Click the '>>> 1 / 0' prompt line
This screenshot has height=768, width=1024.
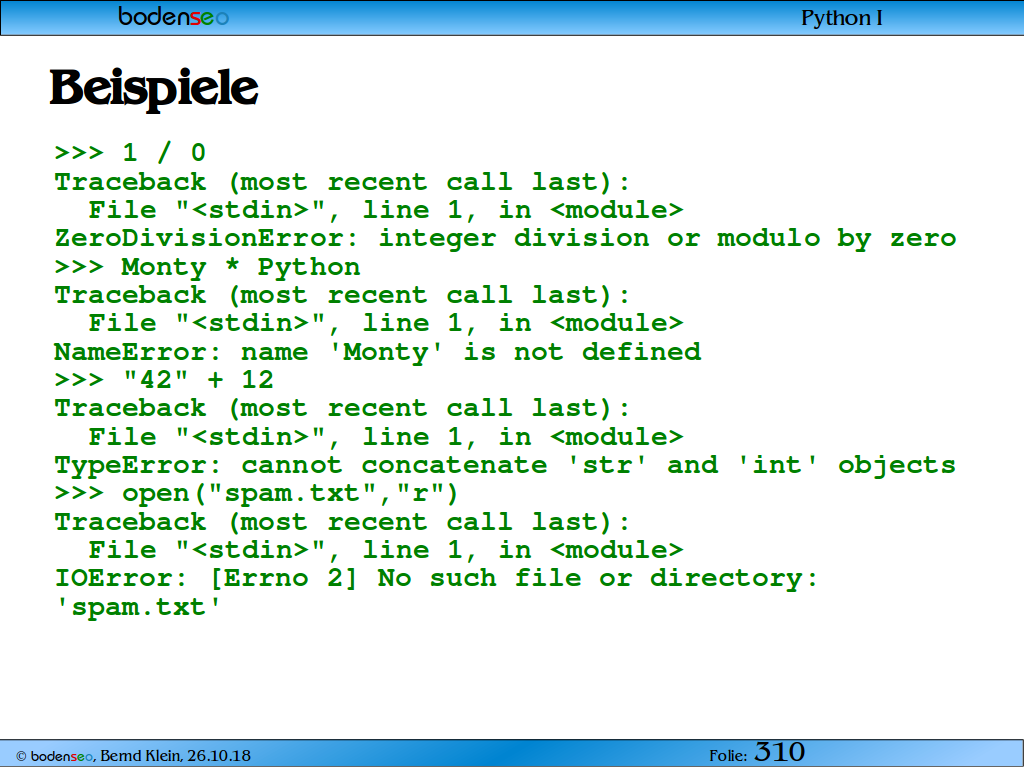coord(130,153)
